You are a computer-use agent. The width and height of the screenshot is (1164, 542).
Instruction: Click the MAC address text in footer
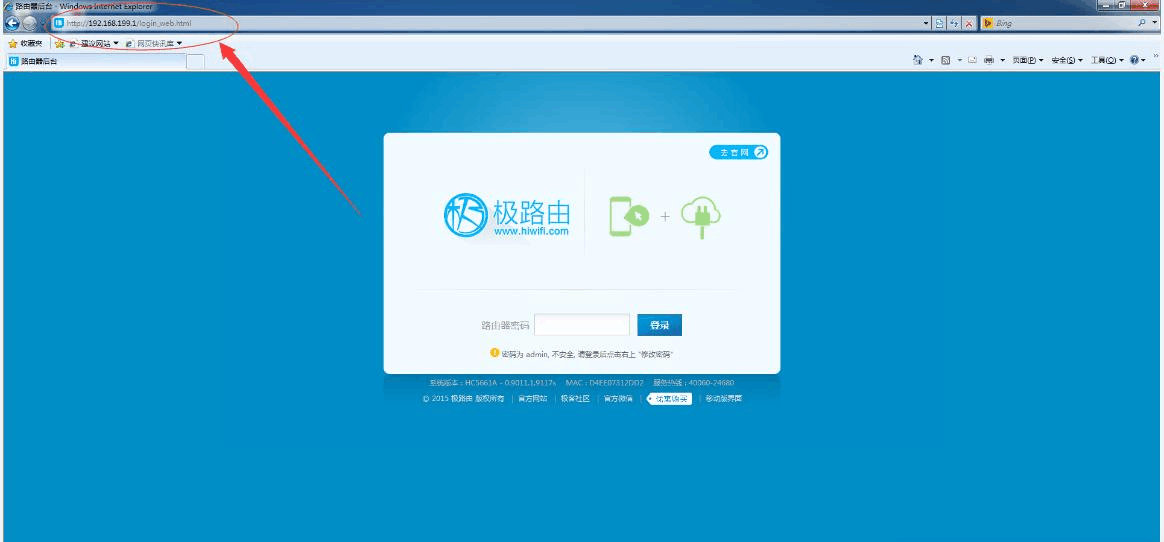point(604,383)
